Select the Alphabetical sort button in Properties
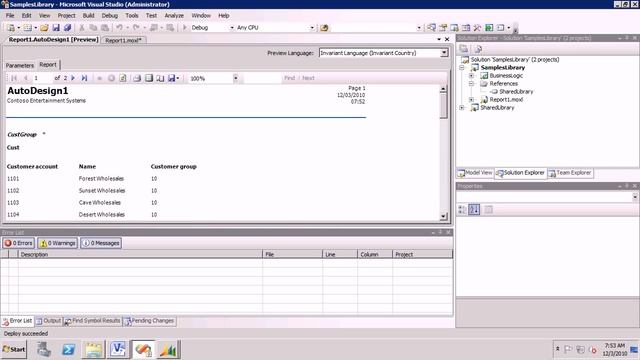 click(x=474, y=210)
